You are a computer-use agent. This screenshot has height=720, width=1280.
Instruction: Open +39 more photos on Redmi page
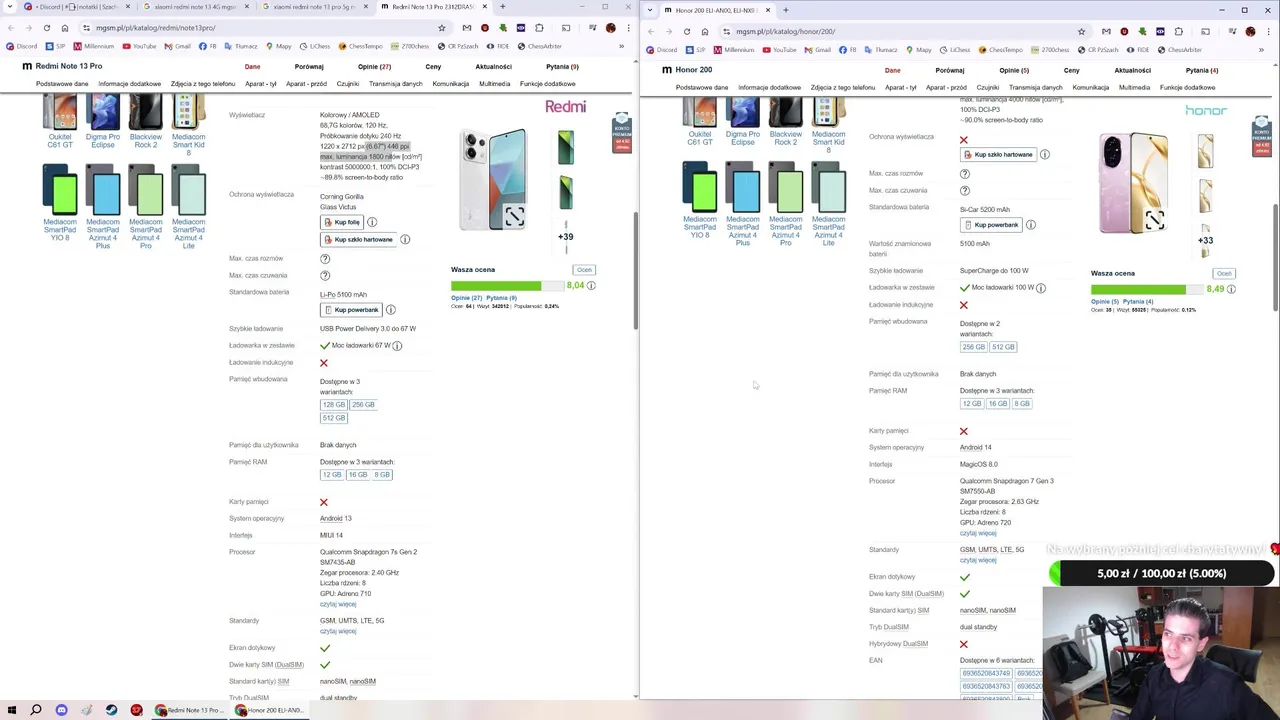coord(566,237)
